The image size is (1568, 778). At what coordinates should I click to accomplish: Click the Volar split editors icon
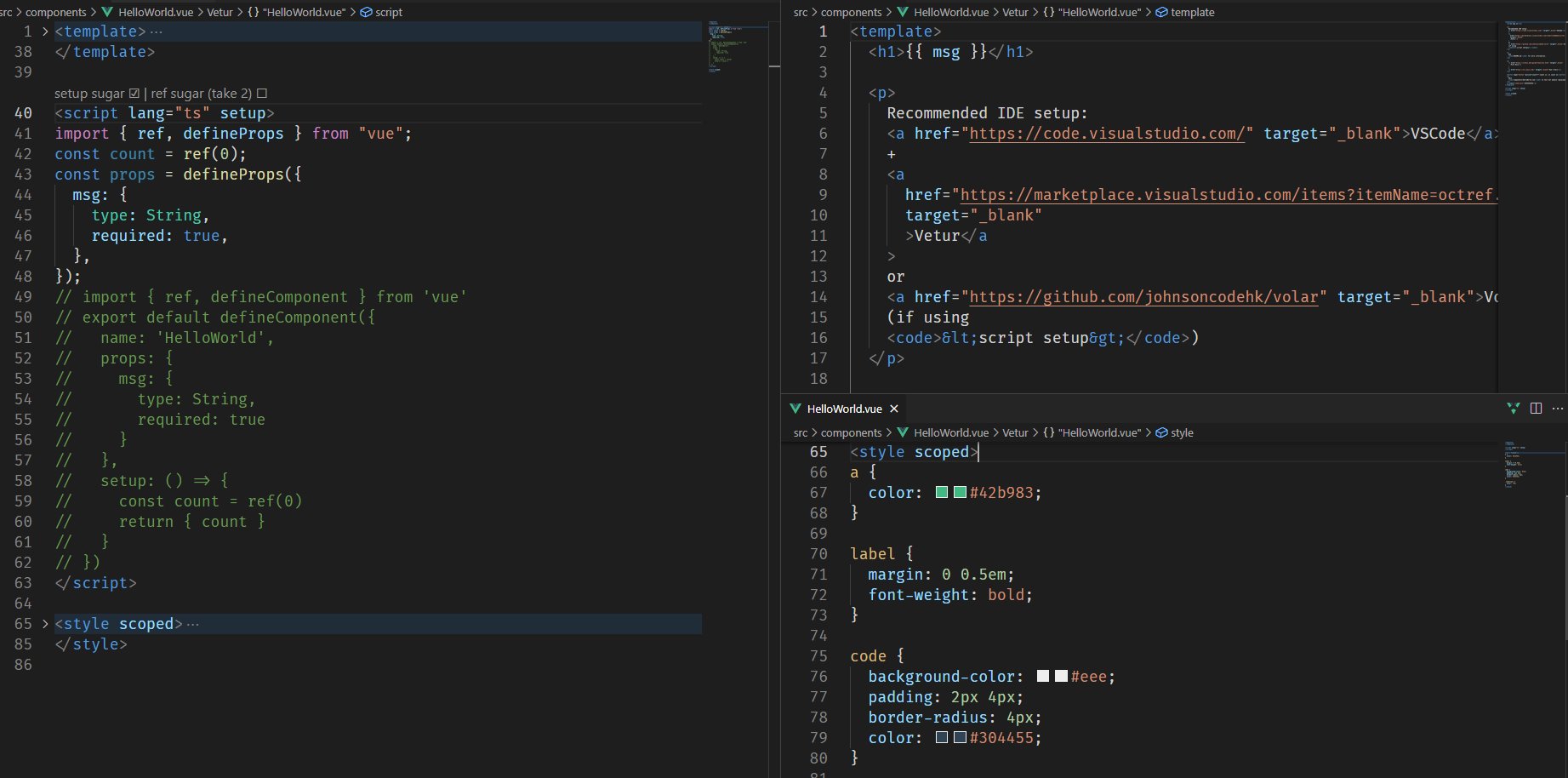pos(1513,409)
